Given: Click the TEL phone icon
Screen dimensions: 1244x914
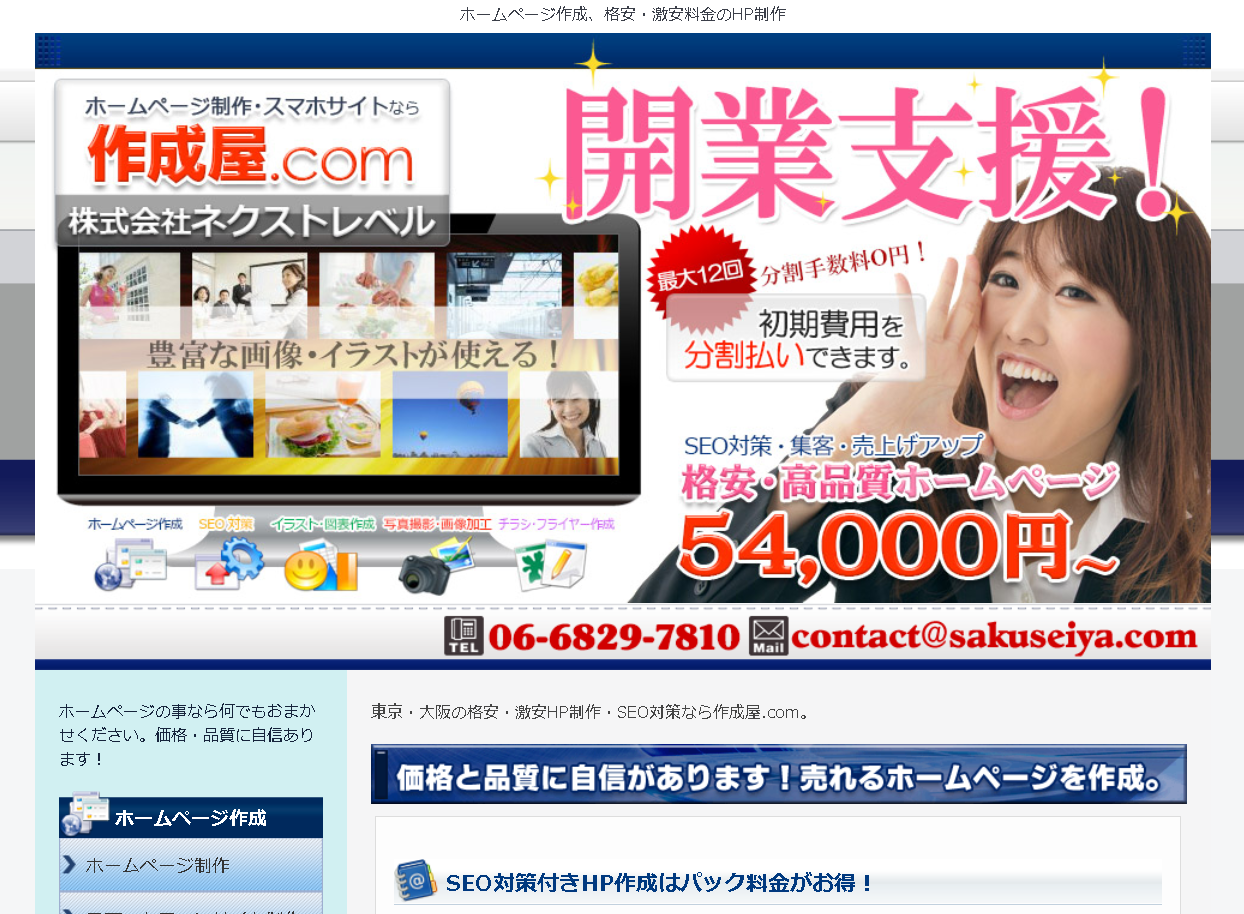Looking at the screenshot, I should pos(464,637).
